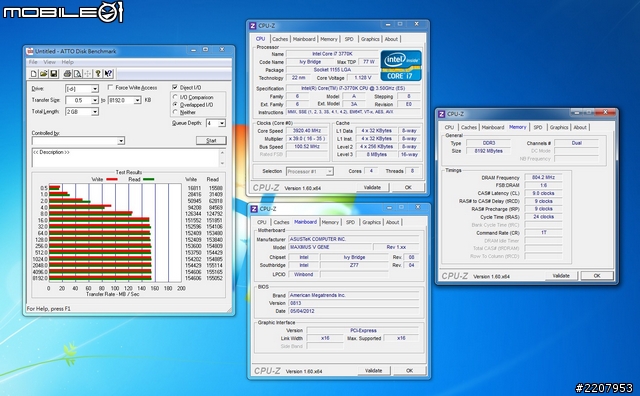Screen dimensions: 640x396
Task: Switch to Caches tab in top CPU-Z window
Action: tap(280, 39)
